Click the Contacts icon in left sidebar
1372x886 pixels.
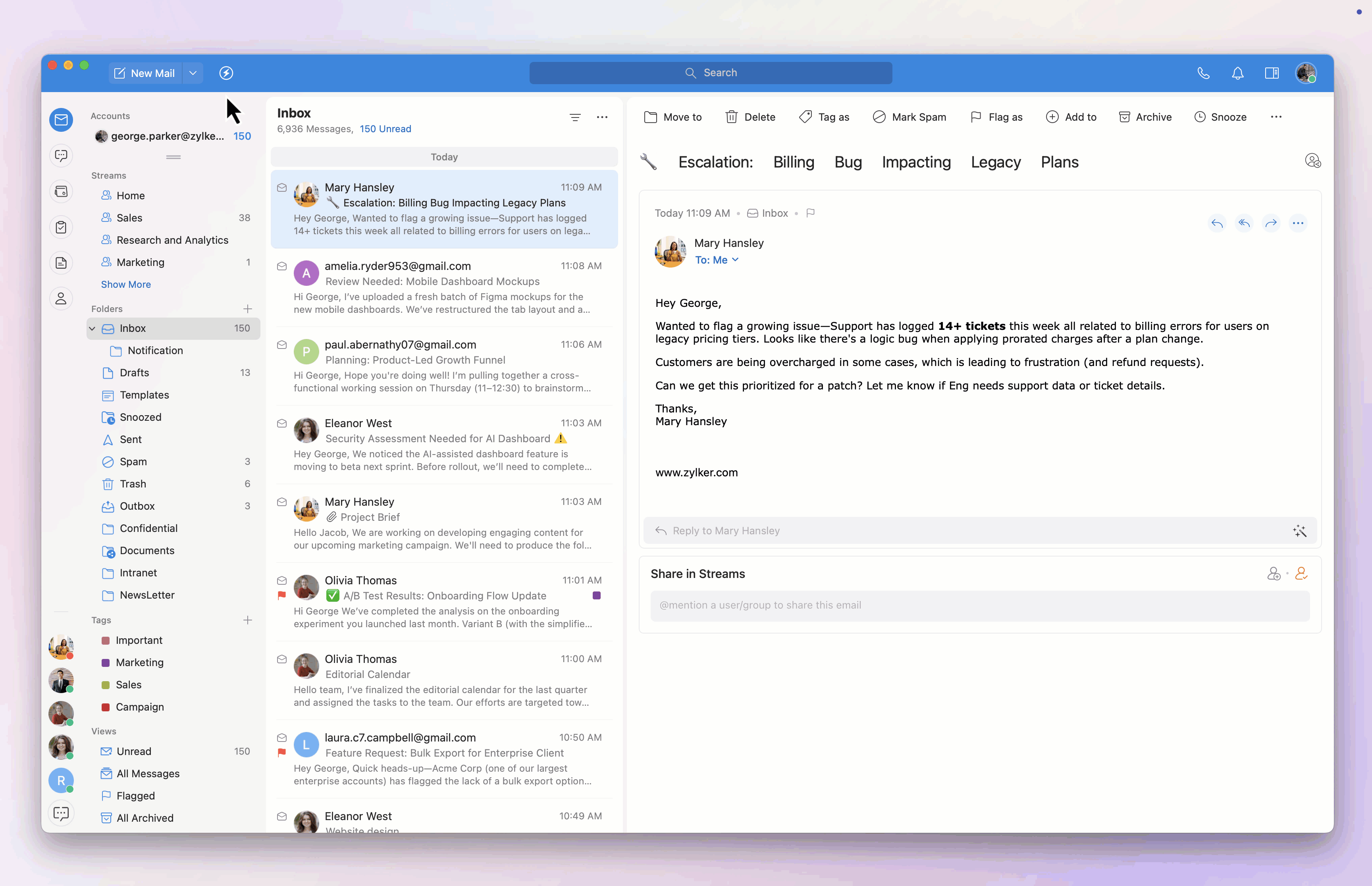point(61,299)
